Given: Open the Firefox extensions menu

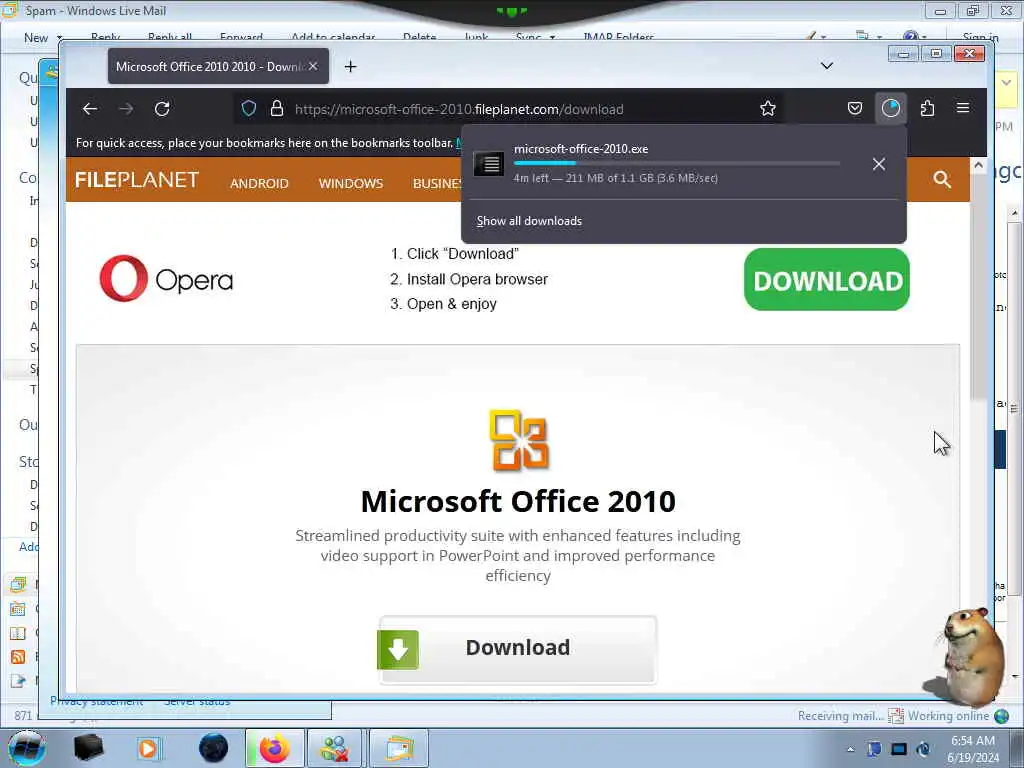Looking at the screenshot, I should pyautogui.click(x=927, y=108).
